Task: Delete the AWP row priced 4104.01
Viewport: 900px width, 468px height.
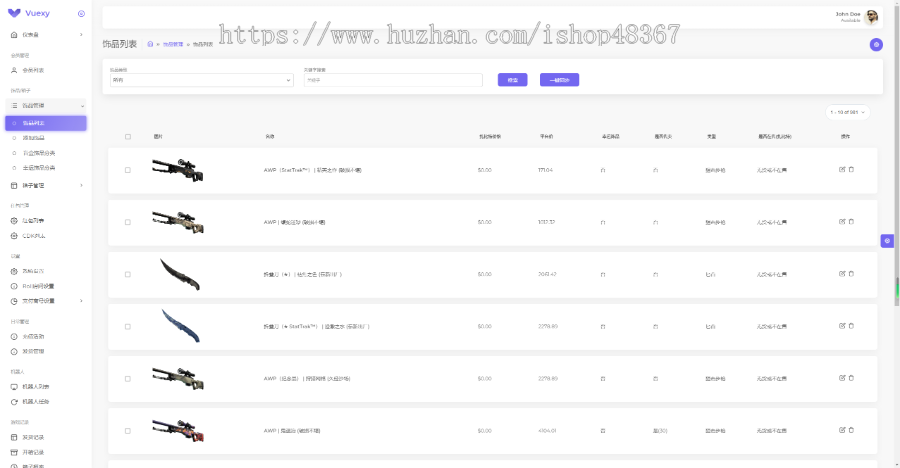Action: click(x=851, y=430)
